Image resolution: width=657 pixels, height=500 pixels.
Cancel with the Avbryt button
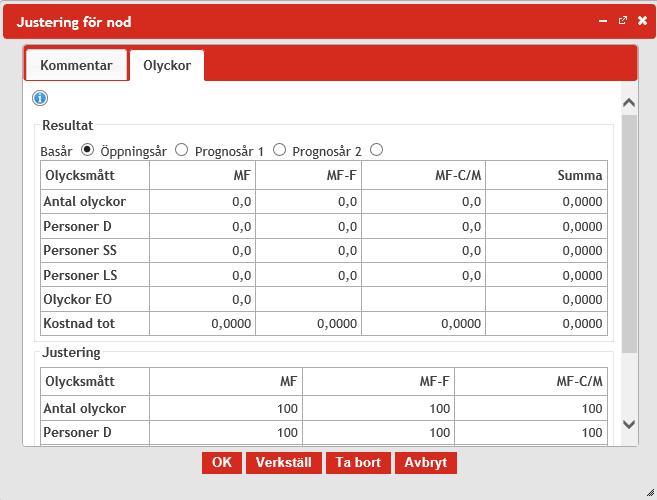[426, 463]
